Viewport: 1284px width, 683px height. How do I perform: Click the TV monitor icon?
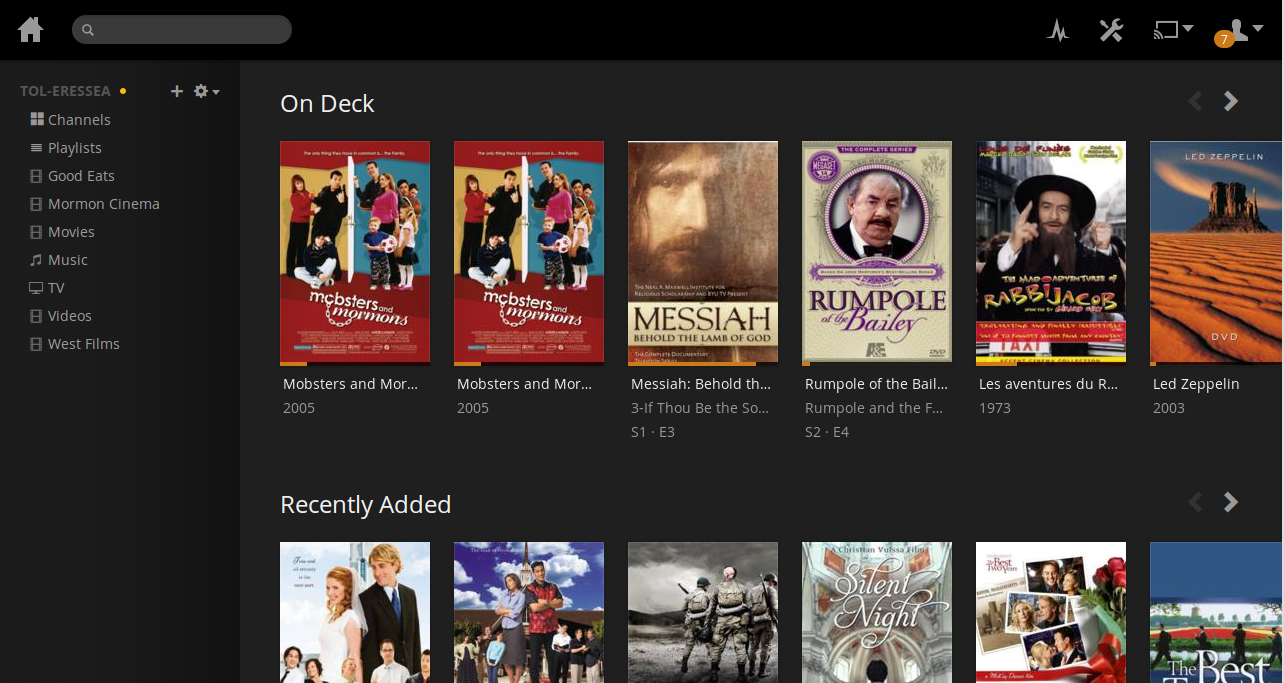click(37, 288)
